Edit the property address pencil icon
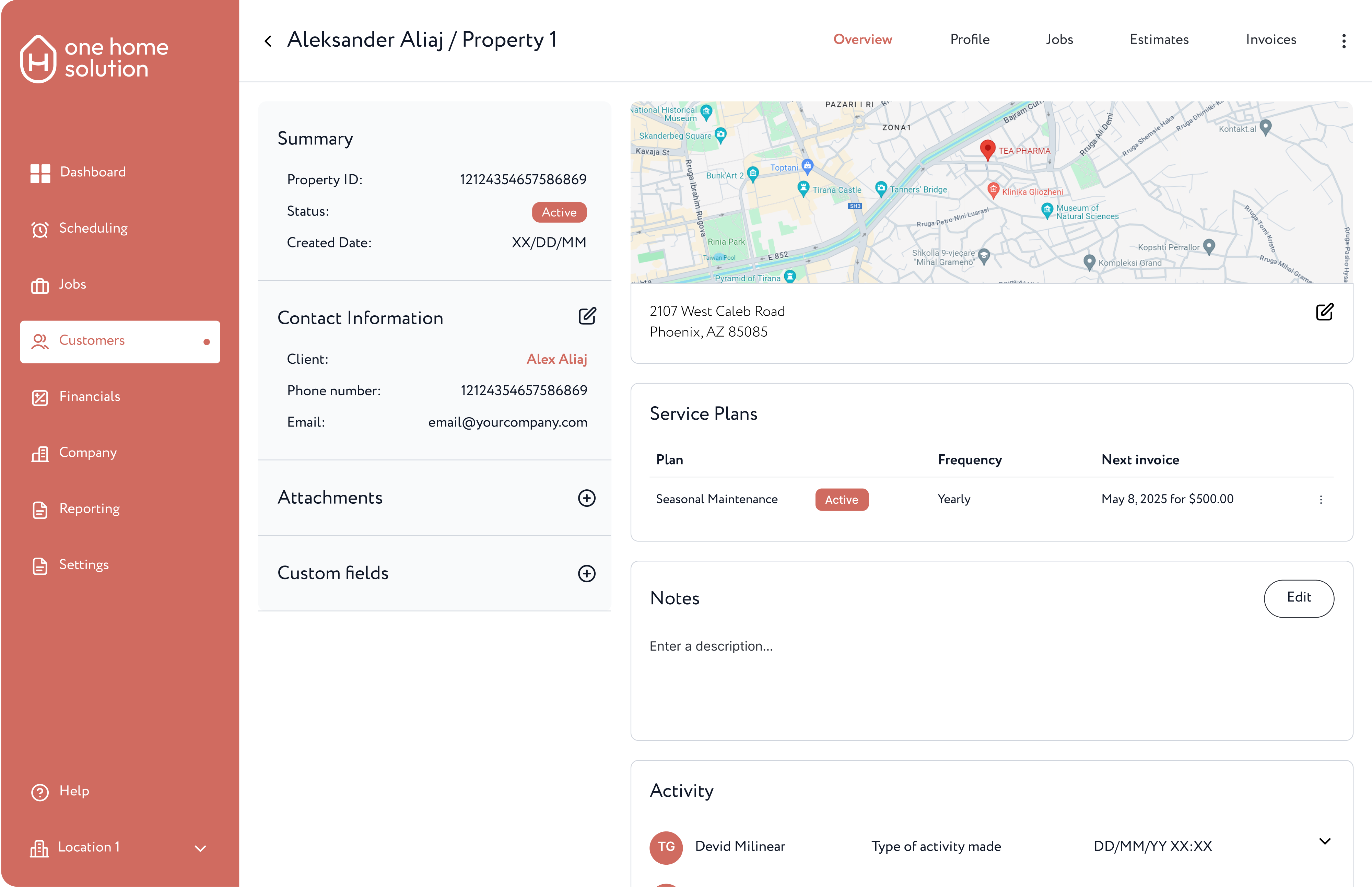Viewport: 1372px width, 887px height. tap(1324, 312)
